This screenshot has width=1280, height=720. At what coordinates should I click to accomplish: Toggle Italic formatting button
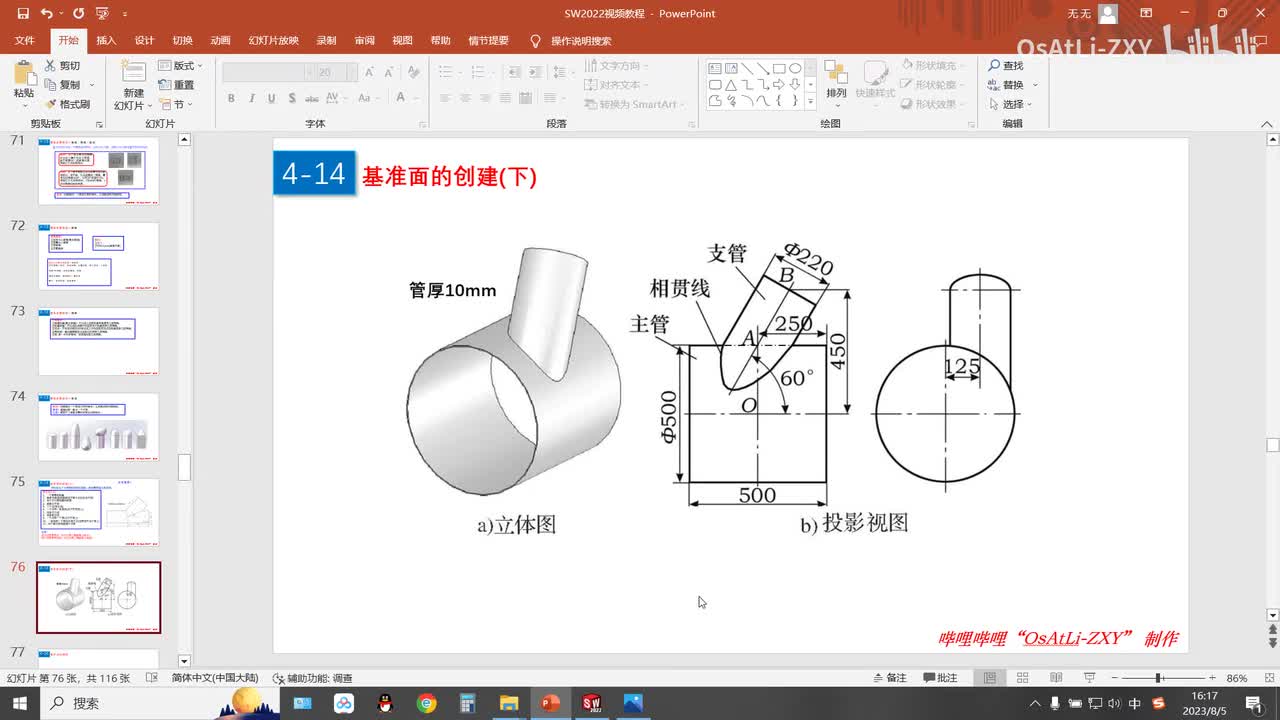pyautogui.click(x=251, y=98)
